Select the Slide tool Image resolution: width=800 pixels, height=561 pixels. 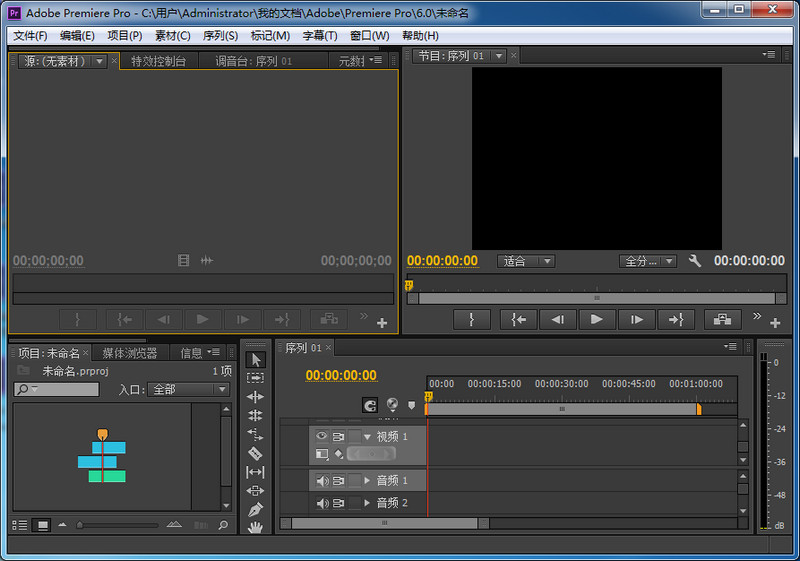(x=256, y=491)
